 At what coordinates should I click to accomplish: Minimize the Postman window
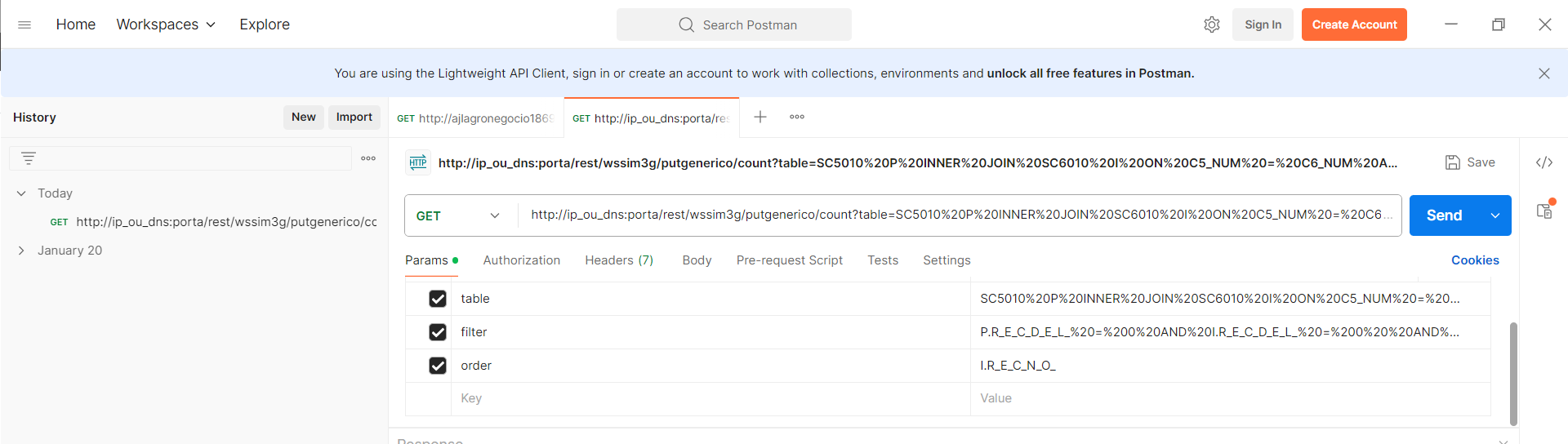click(x=1451, y=24)
